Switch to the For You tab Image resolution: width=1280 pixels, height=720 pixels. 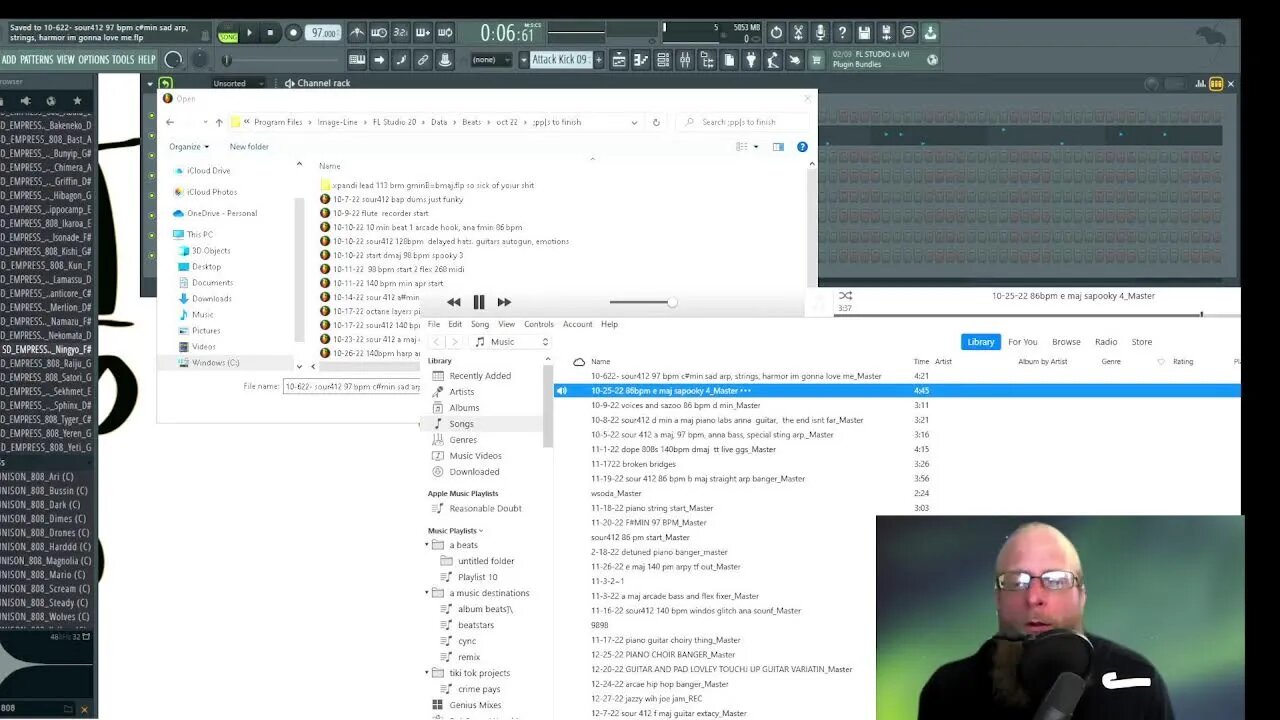(1023, 342)
